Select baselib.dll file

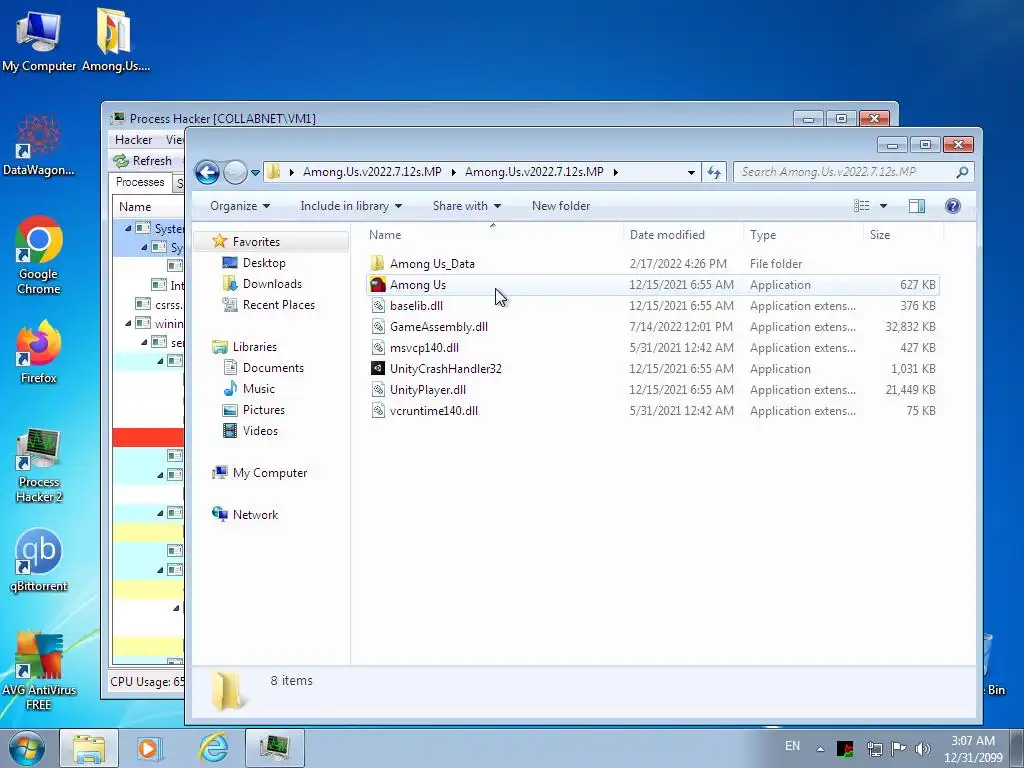tap(653, 306)
